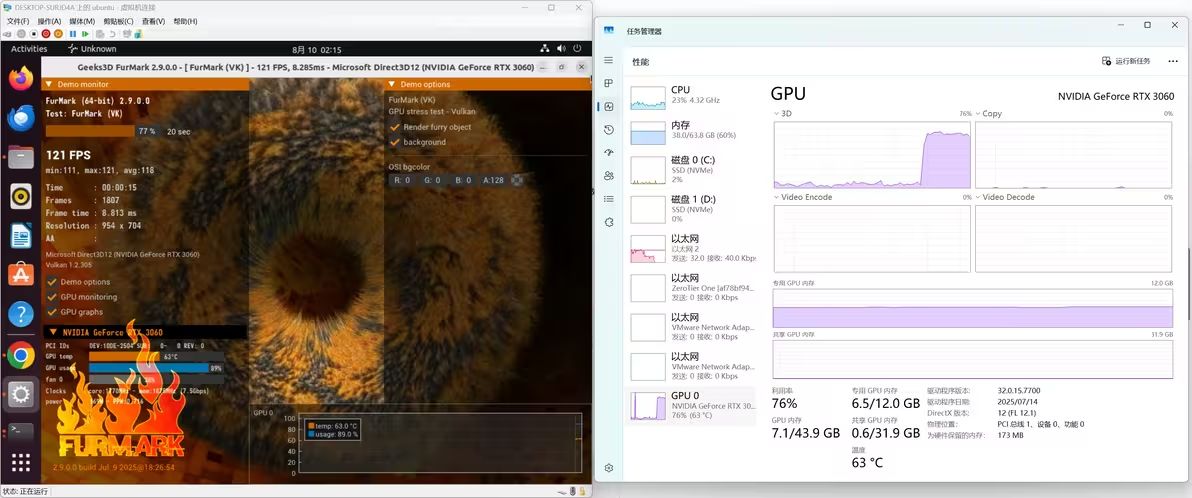Toggle 'GPU graphs' checkbox in FurMark
1192x498 pixels.
52,312
